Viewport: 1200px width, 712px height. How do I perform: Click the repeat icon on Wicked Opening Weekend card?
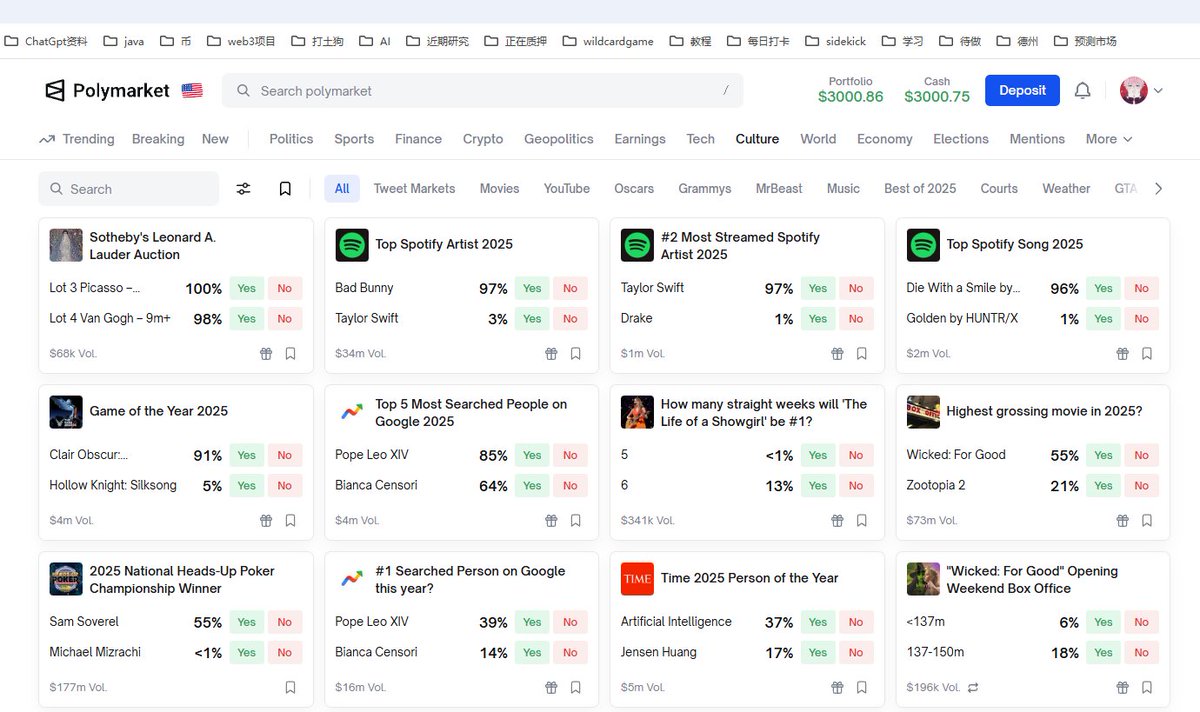pyautogui.click(x=973, y=688)
